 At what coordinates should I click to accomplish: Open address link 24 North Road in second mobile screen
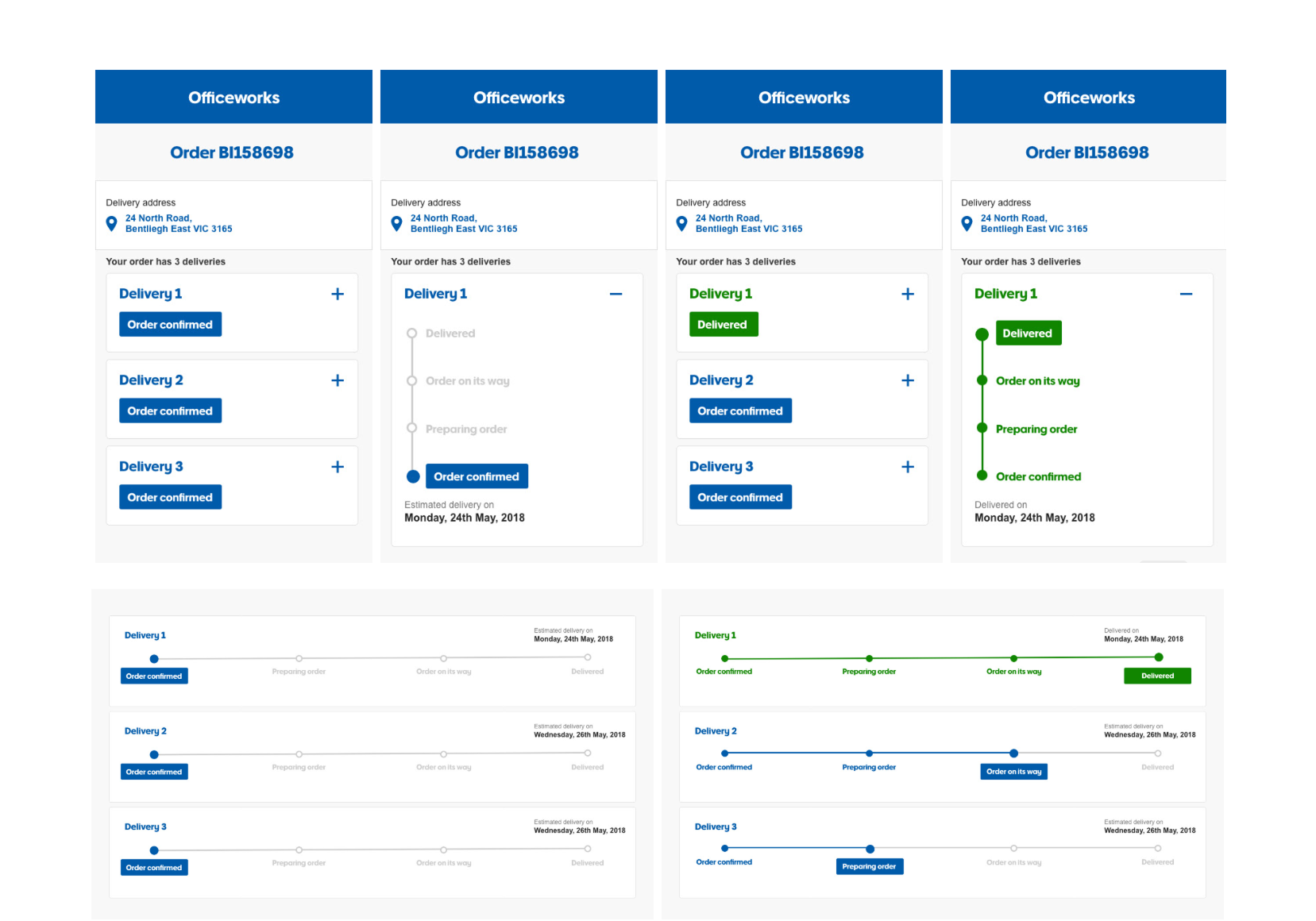[464, 223]
